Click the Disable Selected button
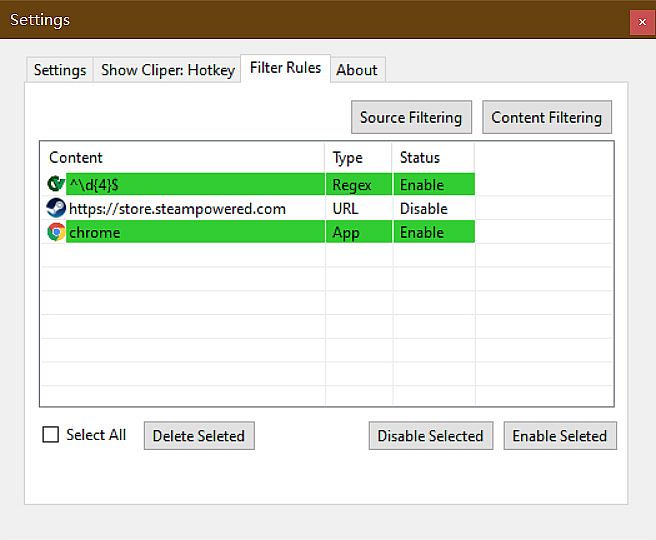The image size is (656, 540). pyautogui.click(x=430, y=436)
